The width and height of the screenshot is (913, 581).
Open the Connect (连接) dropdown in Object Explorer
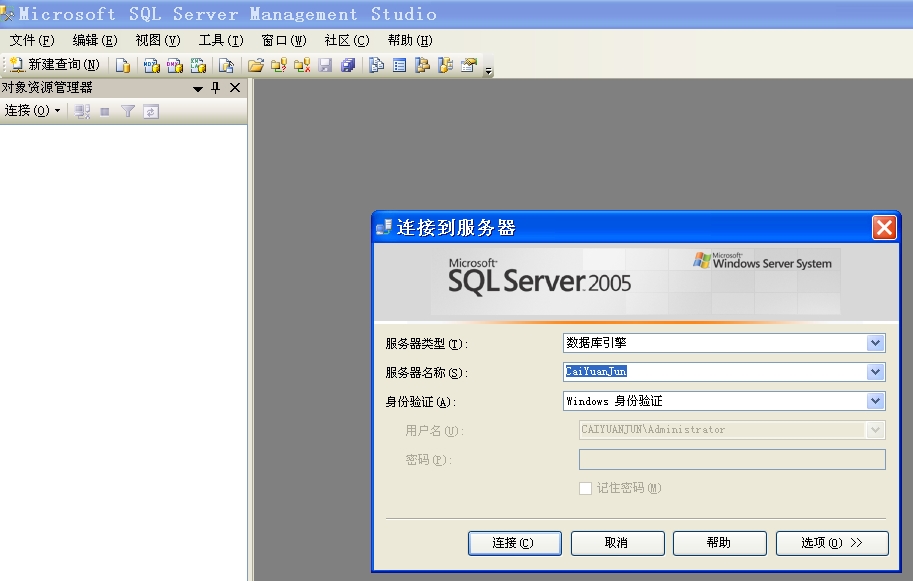coord(33,111)
